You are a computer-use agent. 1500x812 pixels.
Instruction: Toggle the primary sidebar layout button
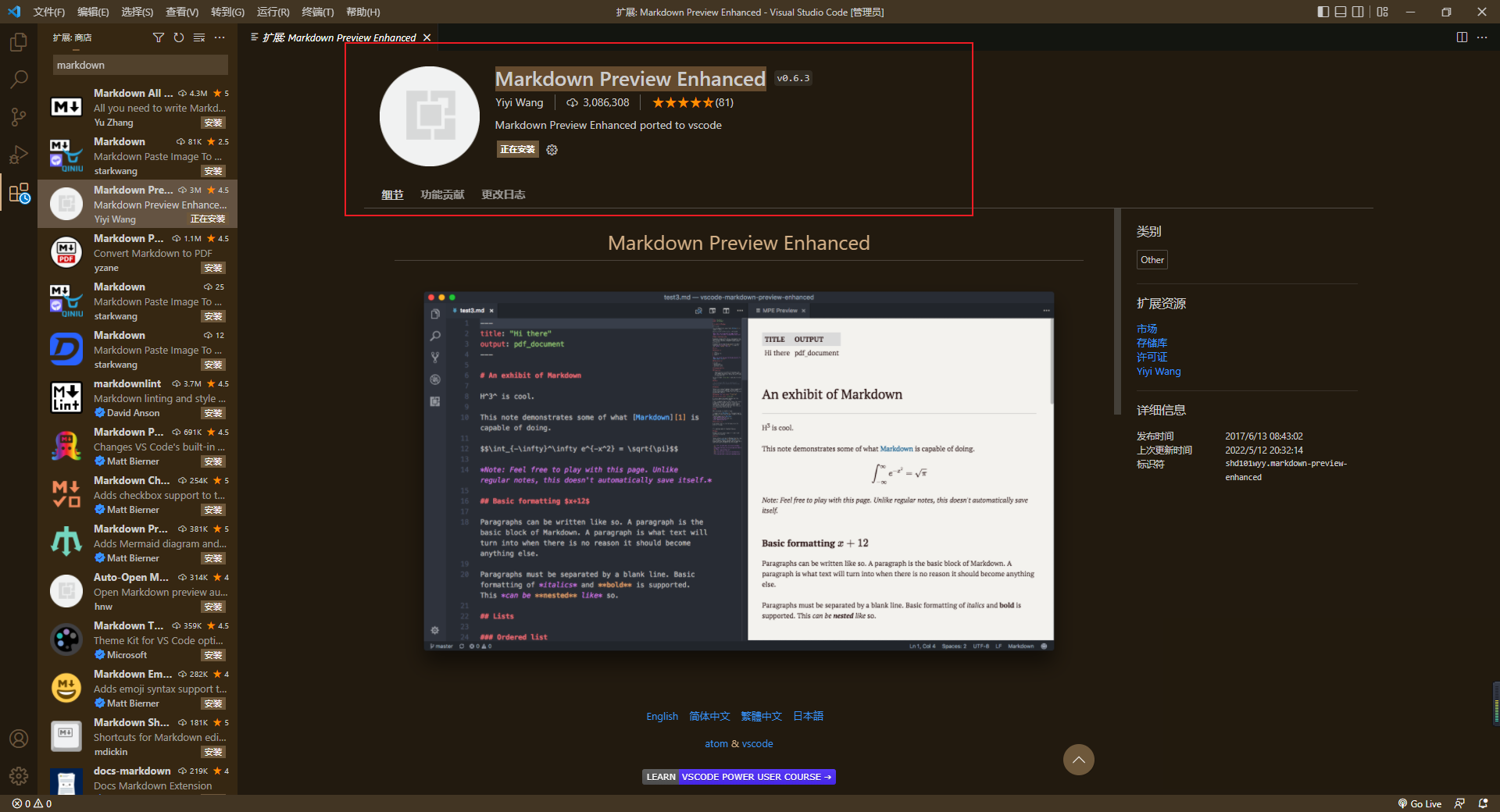1323,12
